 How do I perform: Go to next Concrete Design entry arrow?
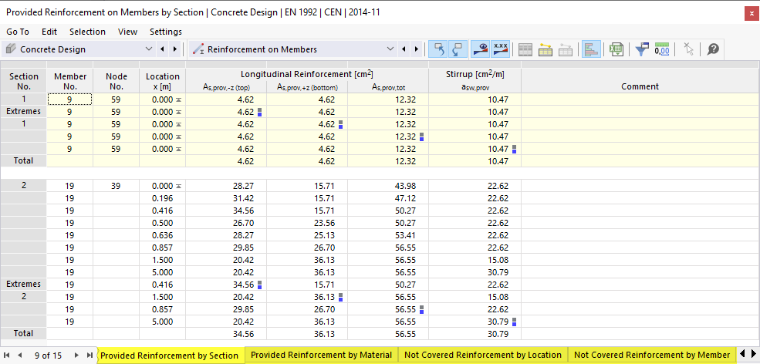click(x=175, y=49)
